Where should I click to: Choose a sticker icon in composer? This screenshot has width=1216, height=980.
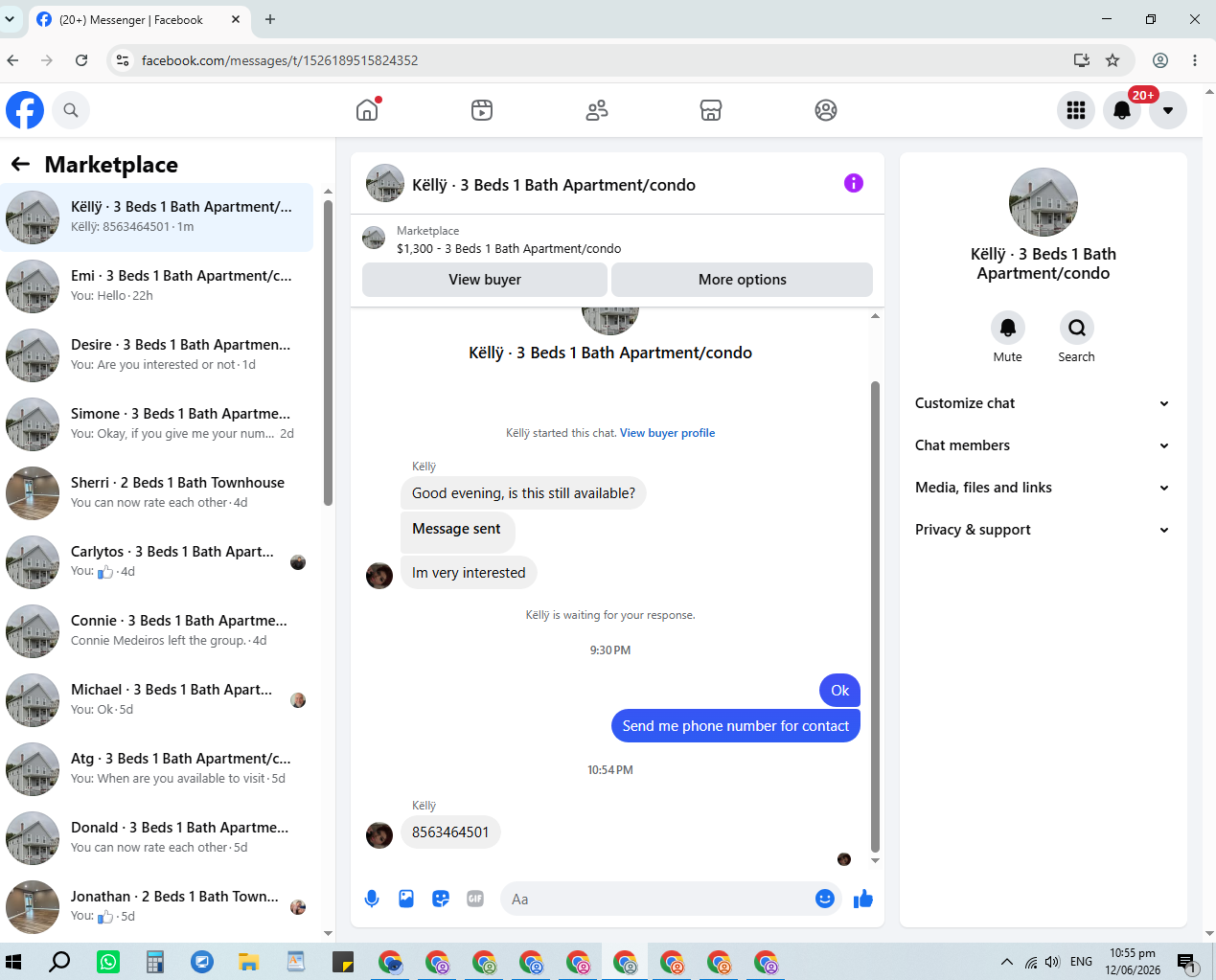point(441,899)
